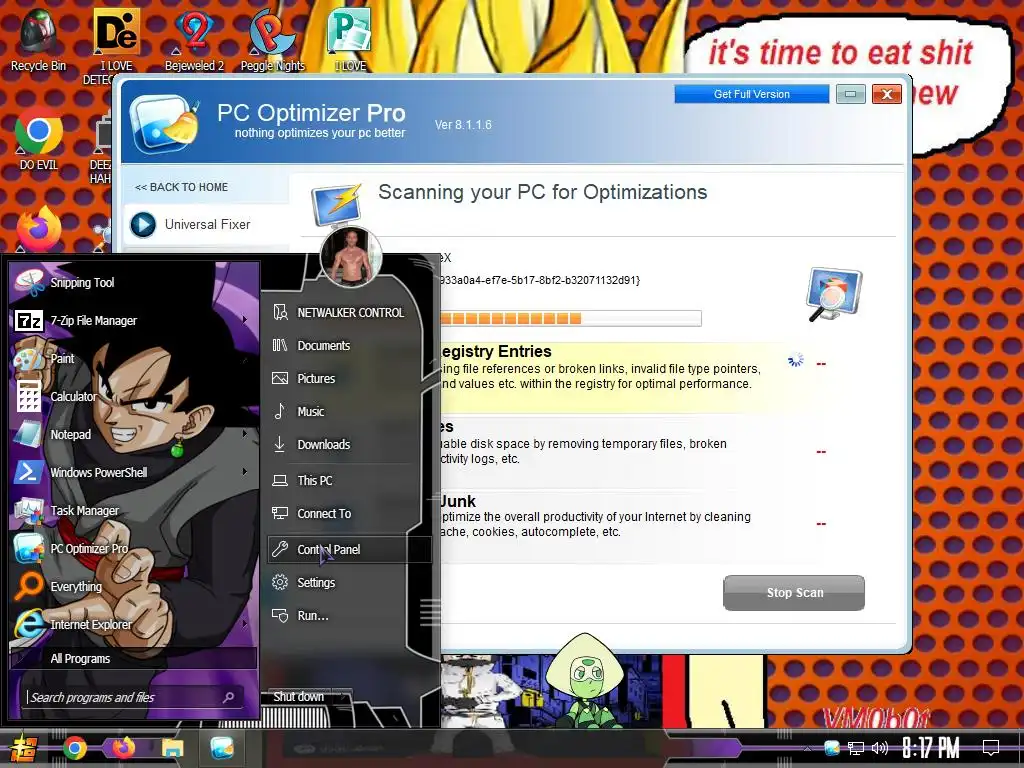
Task: Click the Start button on taskbar
Action: 23,748
